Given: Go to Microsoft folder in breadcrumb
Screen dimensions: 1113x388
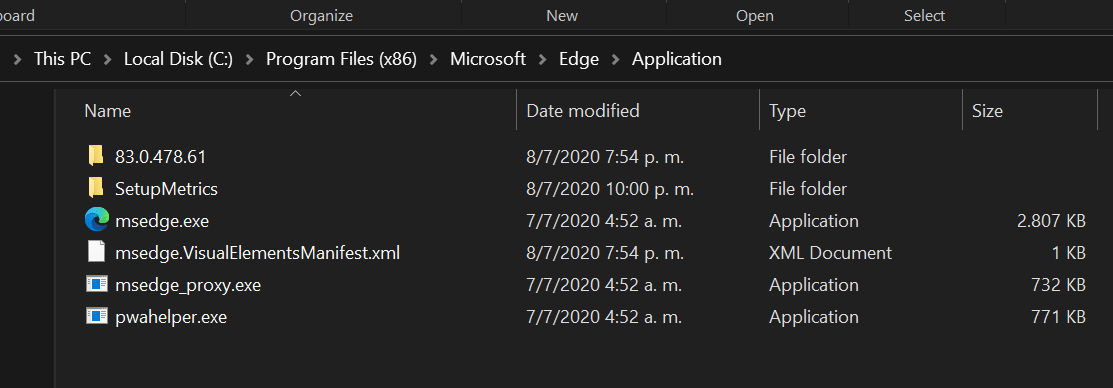Looking at the screenshot, I should pos(488,59).
